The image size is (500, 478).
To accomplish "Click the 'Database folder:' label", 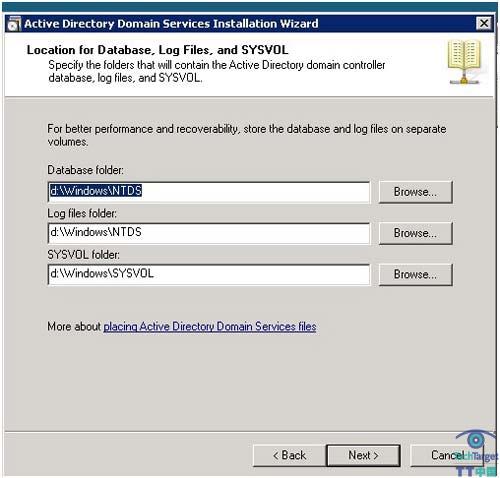I will coord(85,170).
